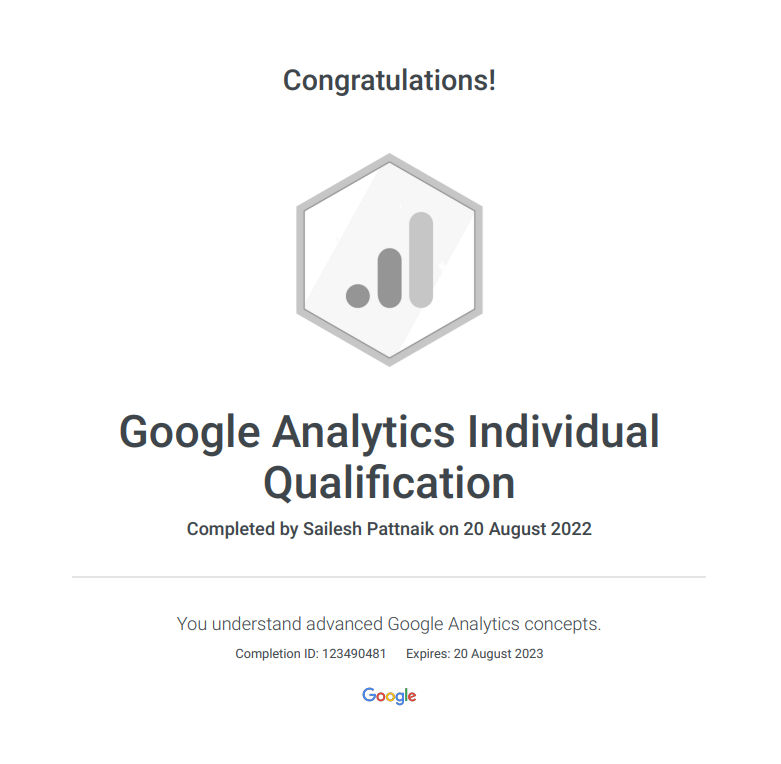Click the word Qualification in the title
This screenshot has width=781, height=764.
coord(389,483)
